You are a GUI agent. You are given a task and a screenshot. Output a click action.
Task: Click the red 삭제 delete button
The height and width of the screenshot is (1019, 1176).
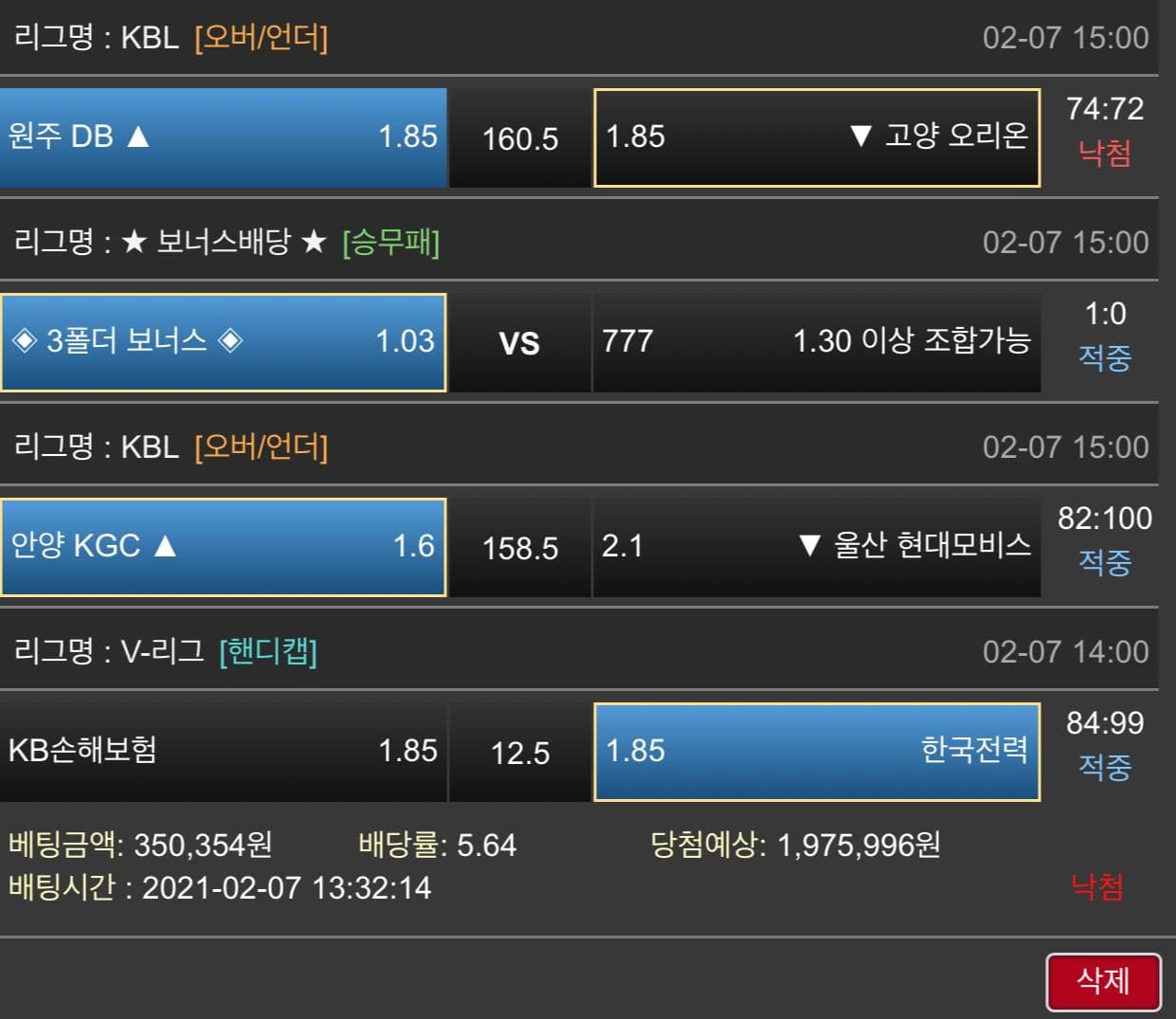pos(1103,982)
